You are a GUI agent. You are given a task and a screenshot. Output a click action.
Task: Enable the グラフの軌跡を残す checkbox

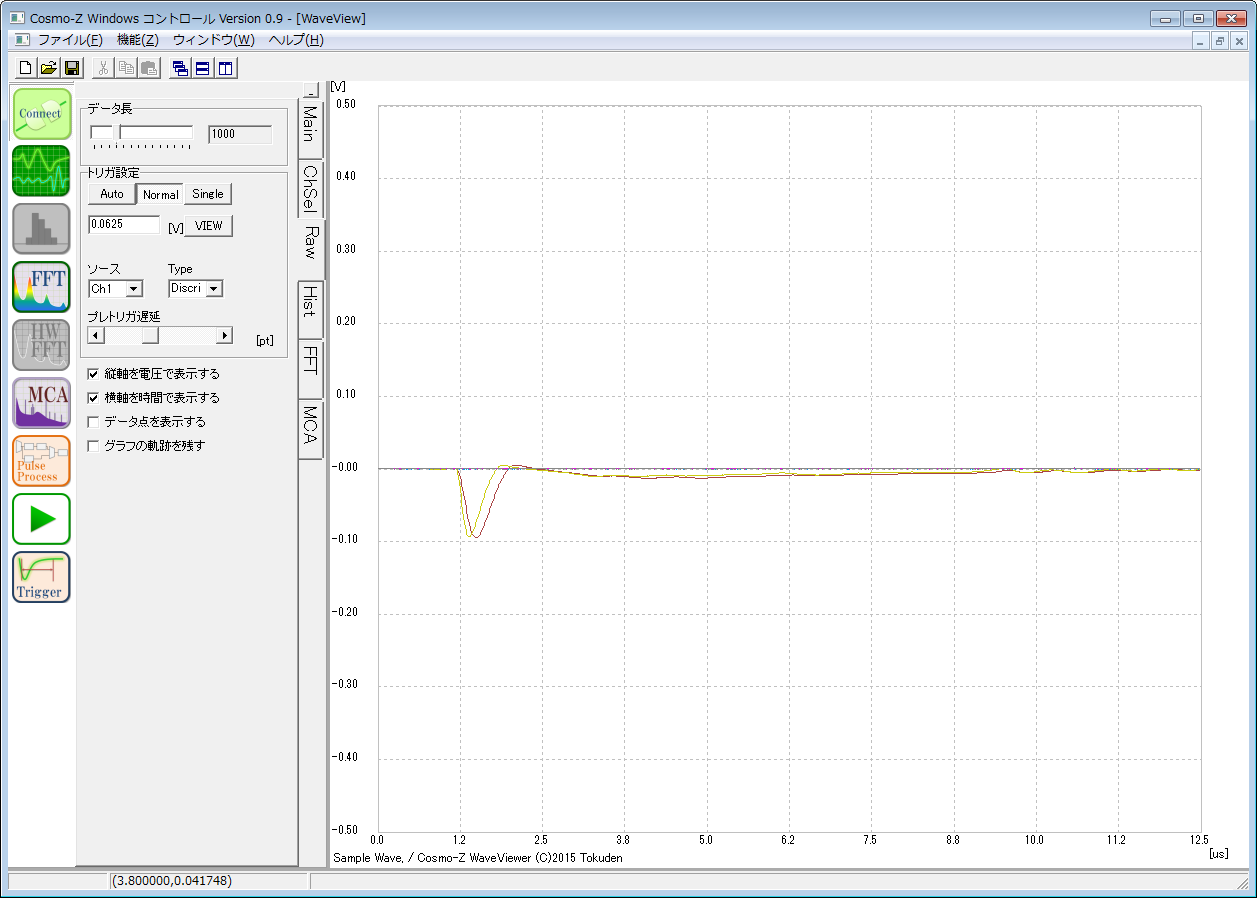[x=94, y=446]
